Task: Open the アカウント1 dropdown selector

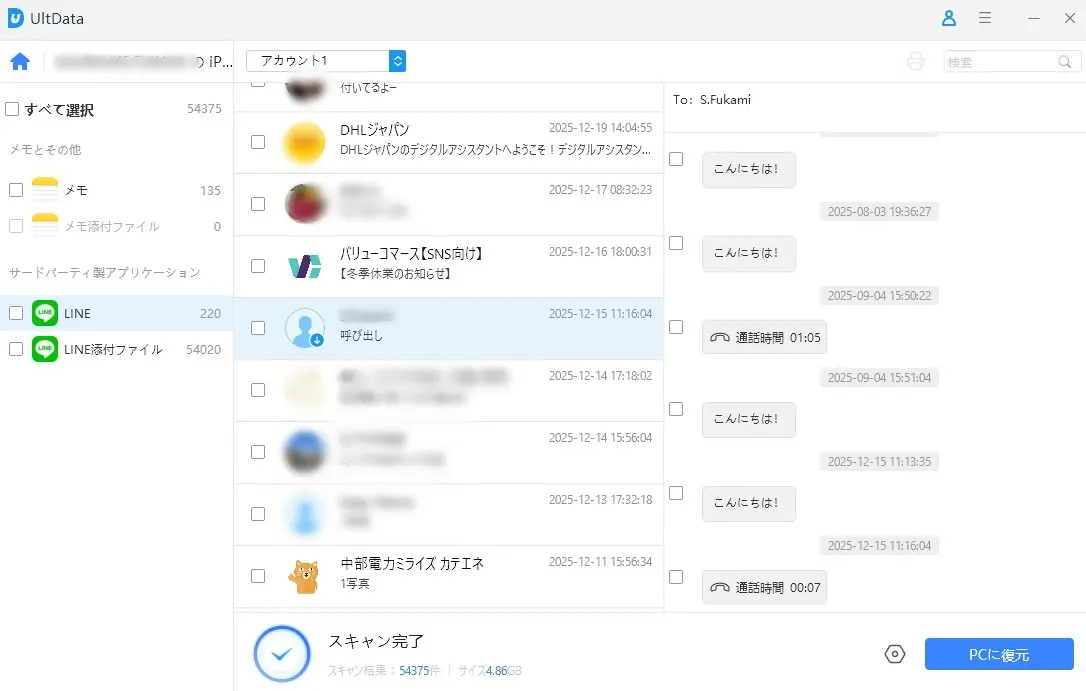Action: point(397,61)
